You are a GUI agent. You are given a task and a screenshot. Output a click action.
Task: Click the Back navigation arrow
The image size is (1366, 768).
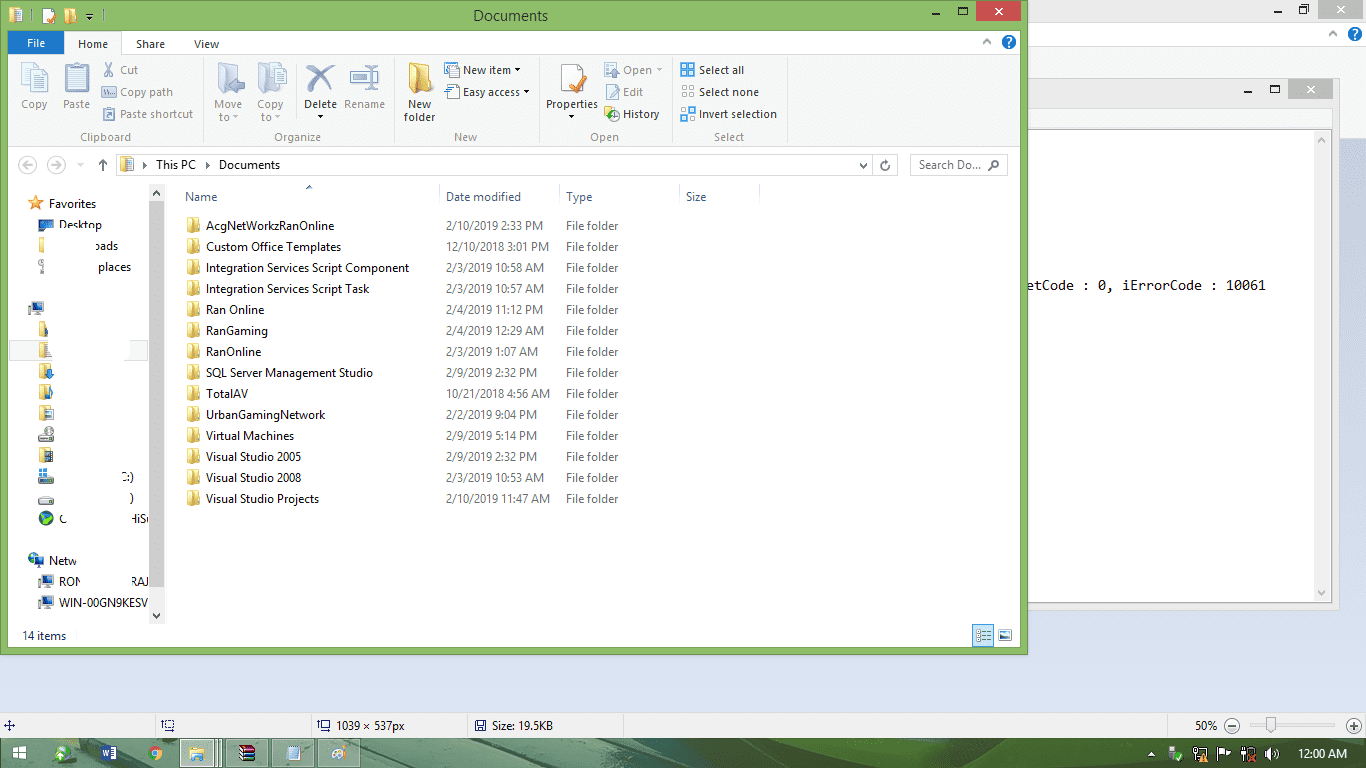(x=28, y=165)
